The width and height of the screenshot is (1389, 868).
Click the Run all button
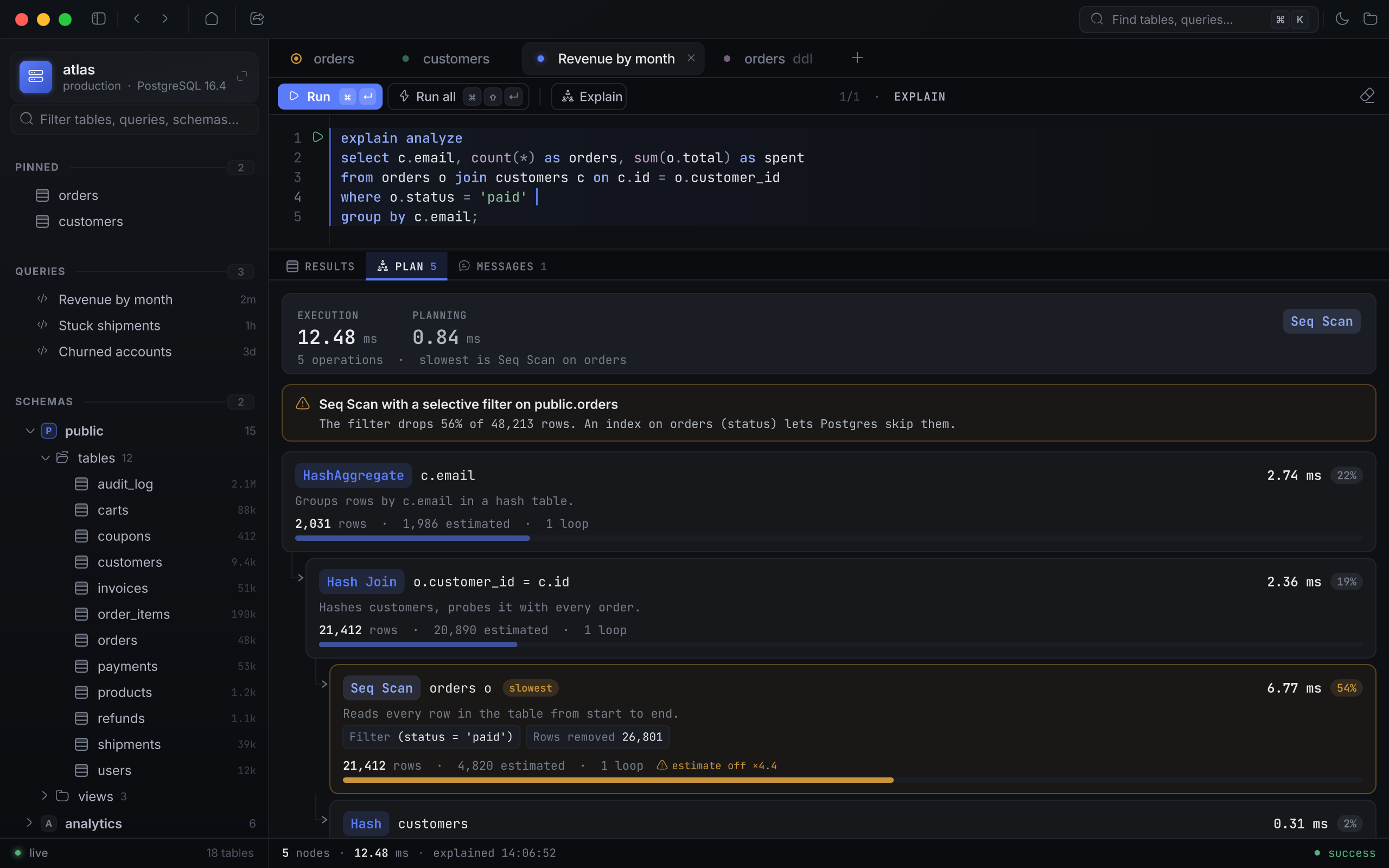pyautogui.click(x=458, y=97)
